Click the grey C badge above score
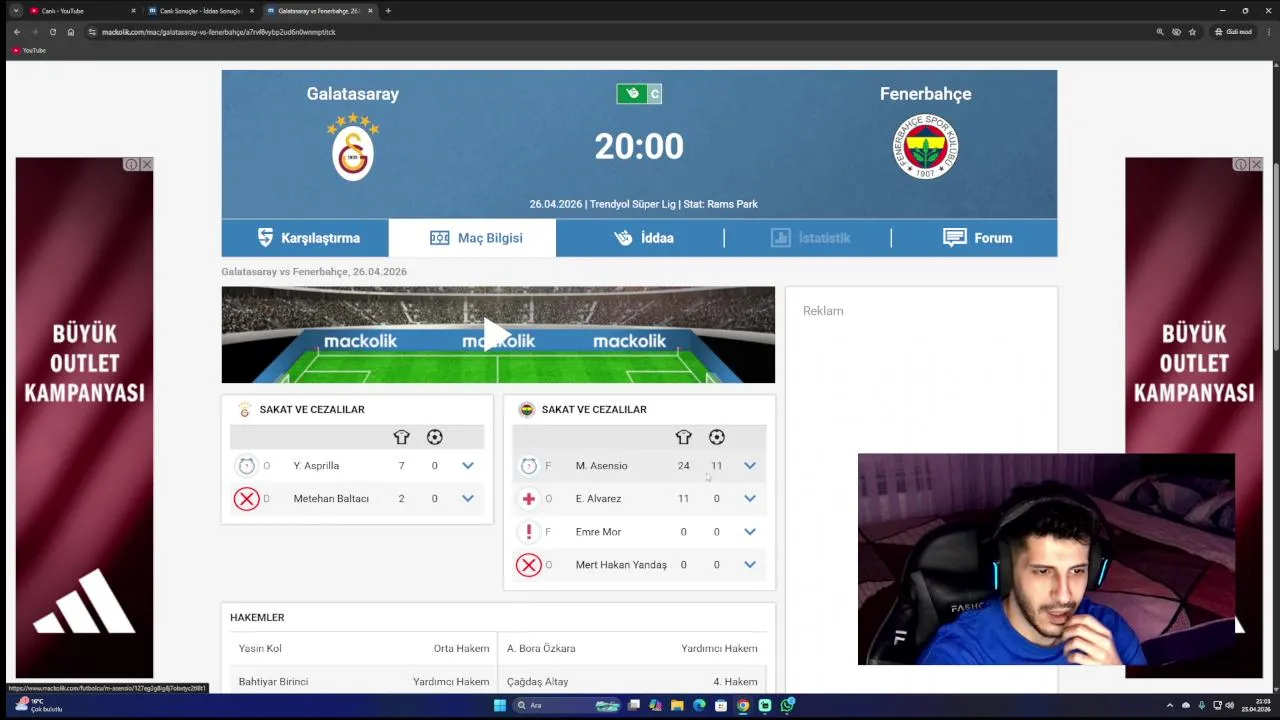Viewport: 1280px width, 720px height. (x=655, y=94)
